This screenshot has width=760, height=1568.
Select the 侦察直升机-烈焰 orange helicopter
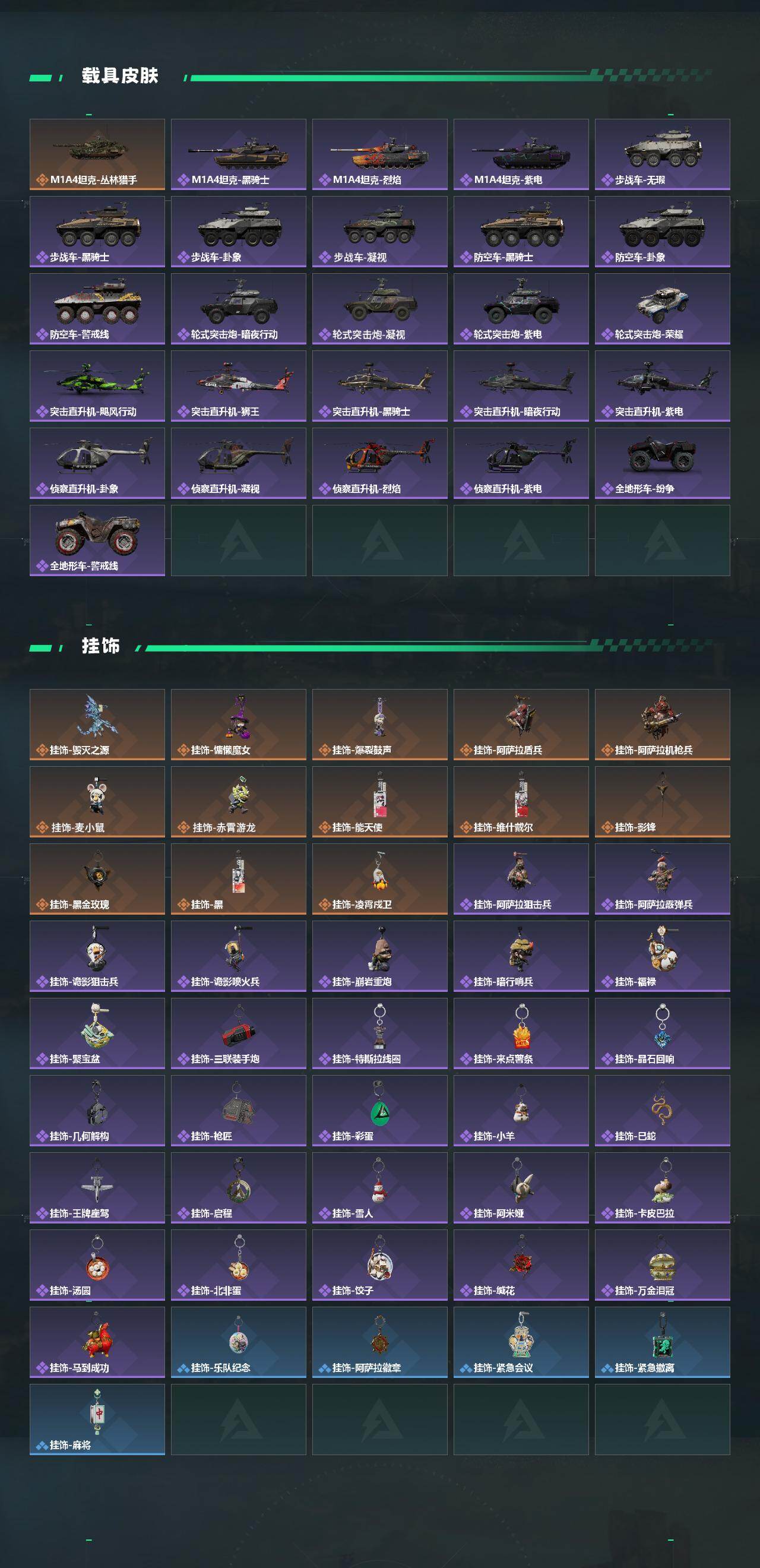pos(379,463)
